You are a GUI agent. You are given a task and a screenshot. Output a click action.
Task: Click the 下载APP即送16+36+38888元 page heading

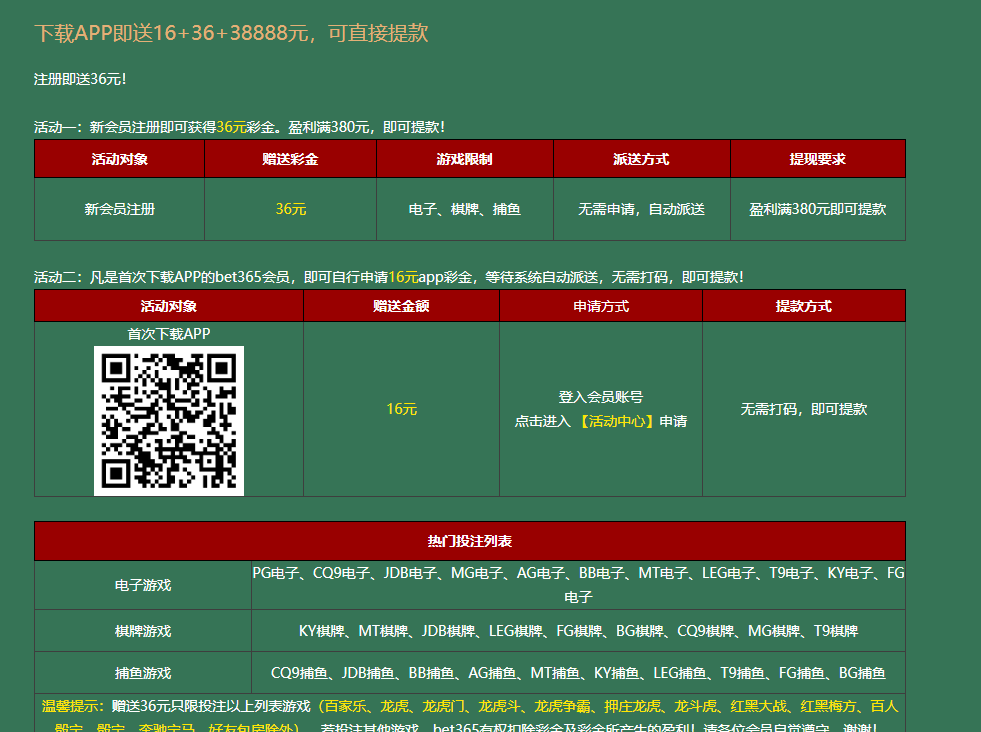(231, 32)
